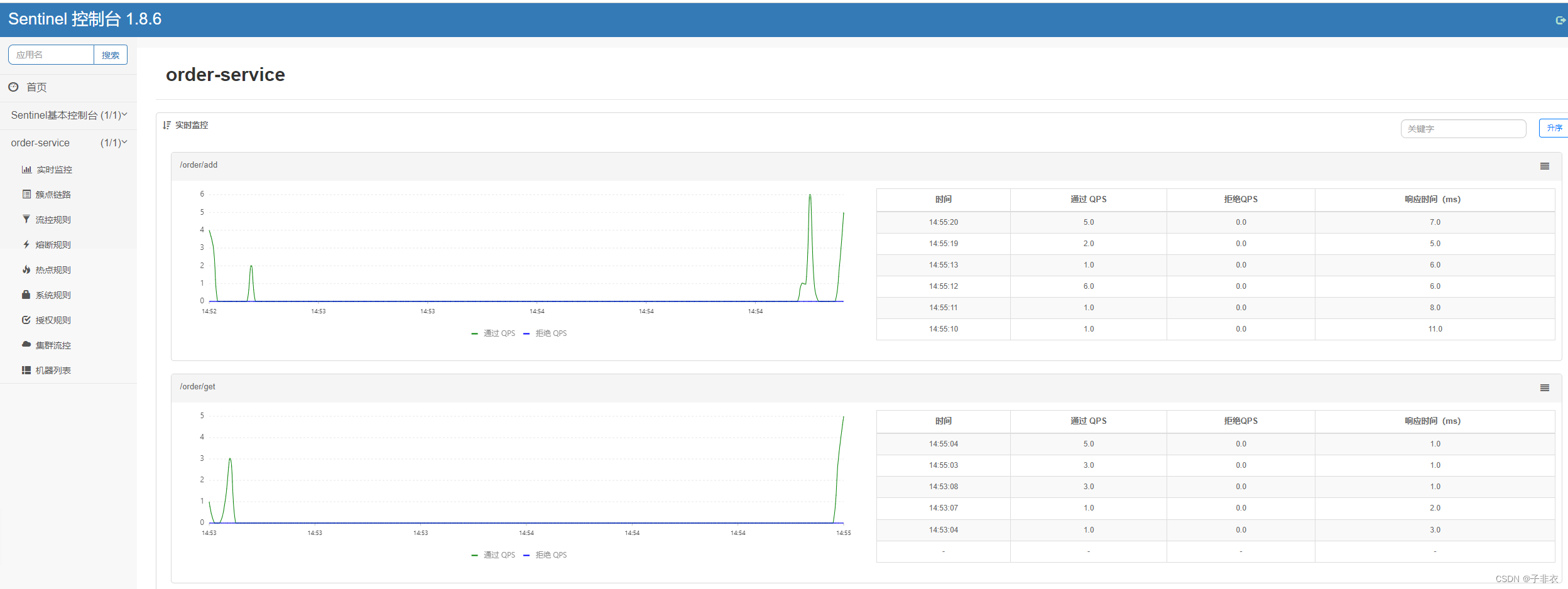Focus the 关键字 filter field
The image size is (1568, 589).
click(1463, 129)
